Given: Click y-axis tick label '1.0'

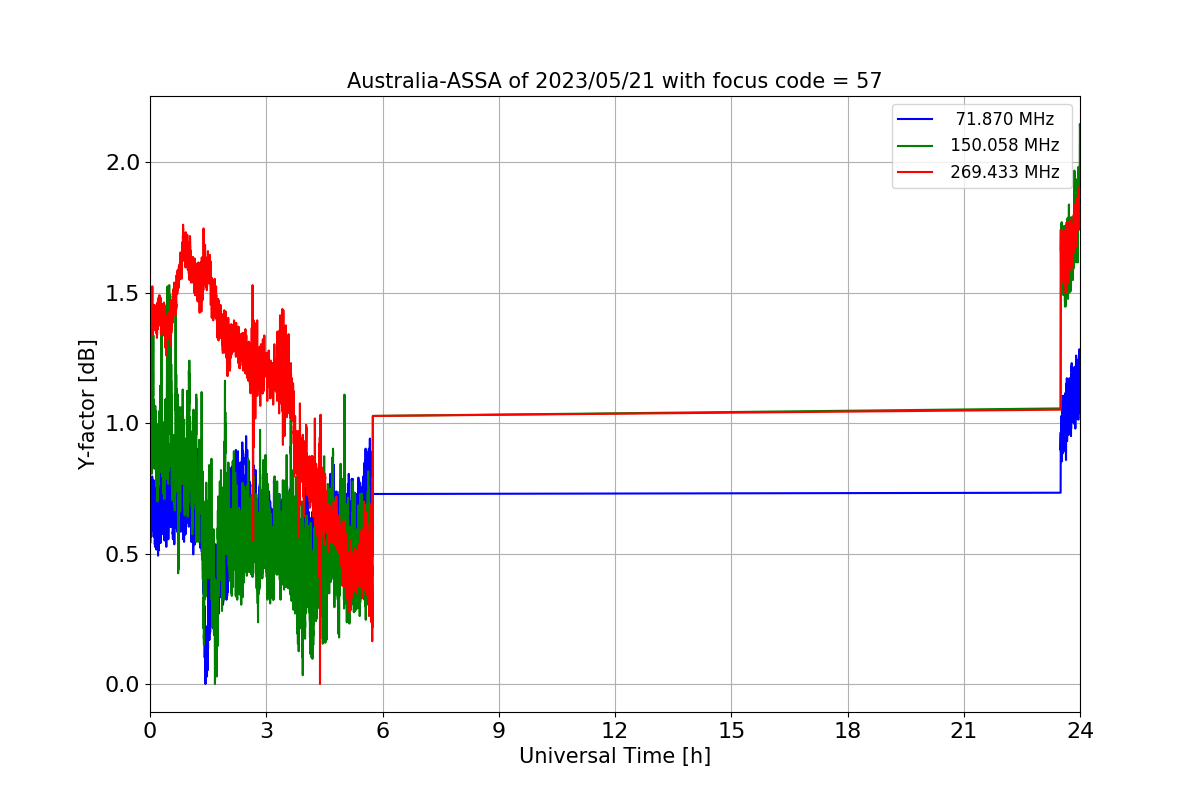Looking at the screenshot, I should point(123,424).
